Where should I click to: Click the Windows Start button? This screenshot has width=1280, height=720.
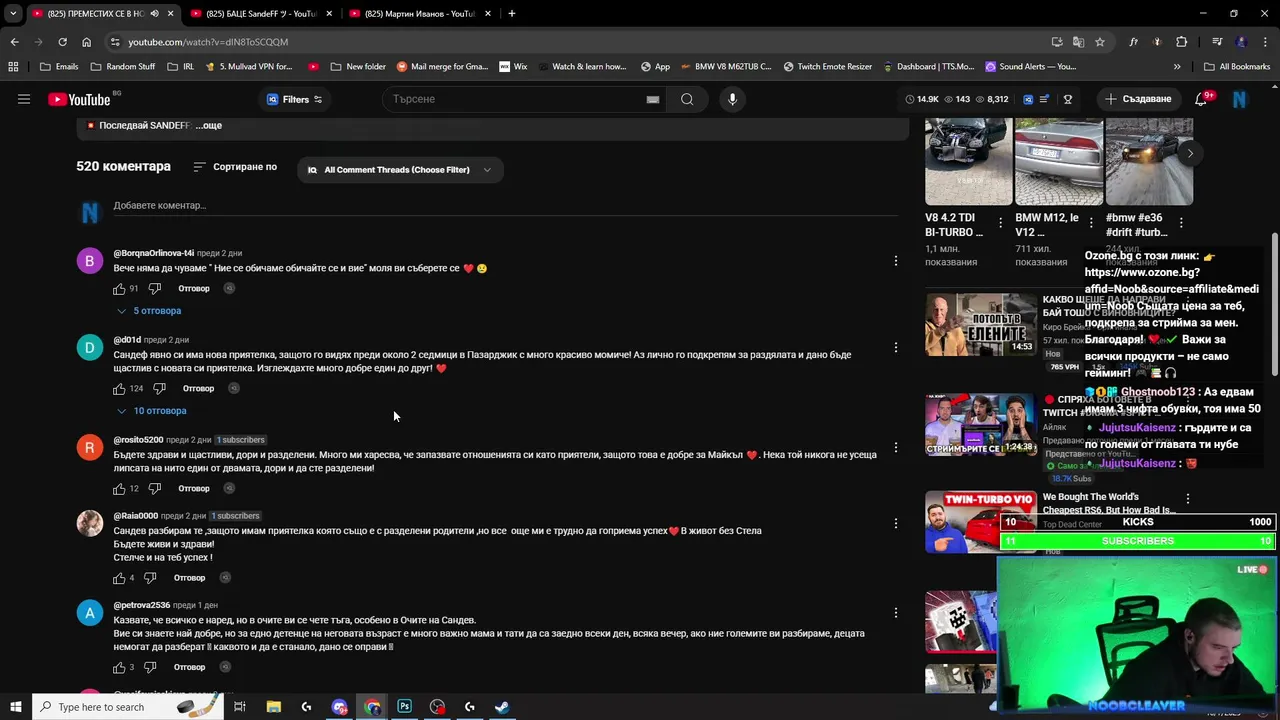point(15,707)
